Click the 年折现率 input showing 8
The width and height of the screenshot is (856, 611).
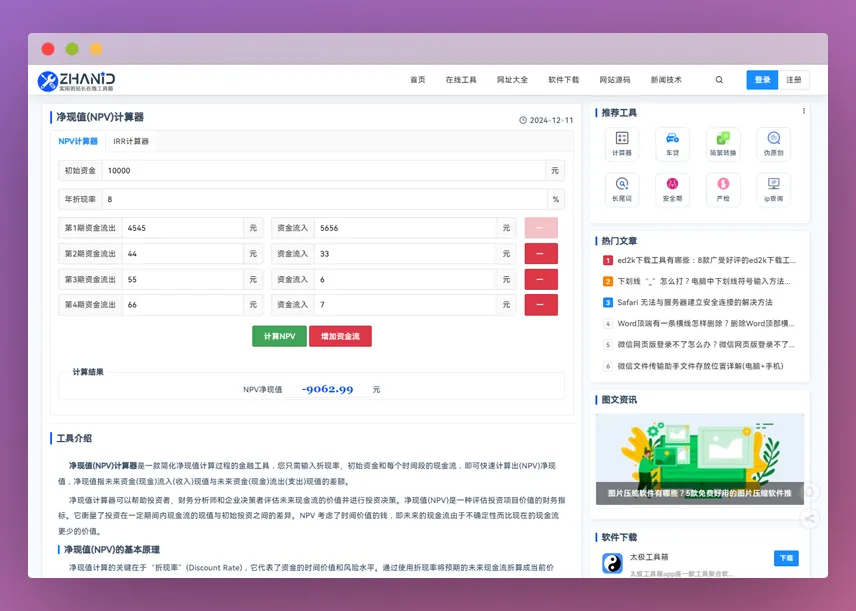pyautogui.click(x=324, y=199)
